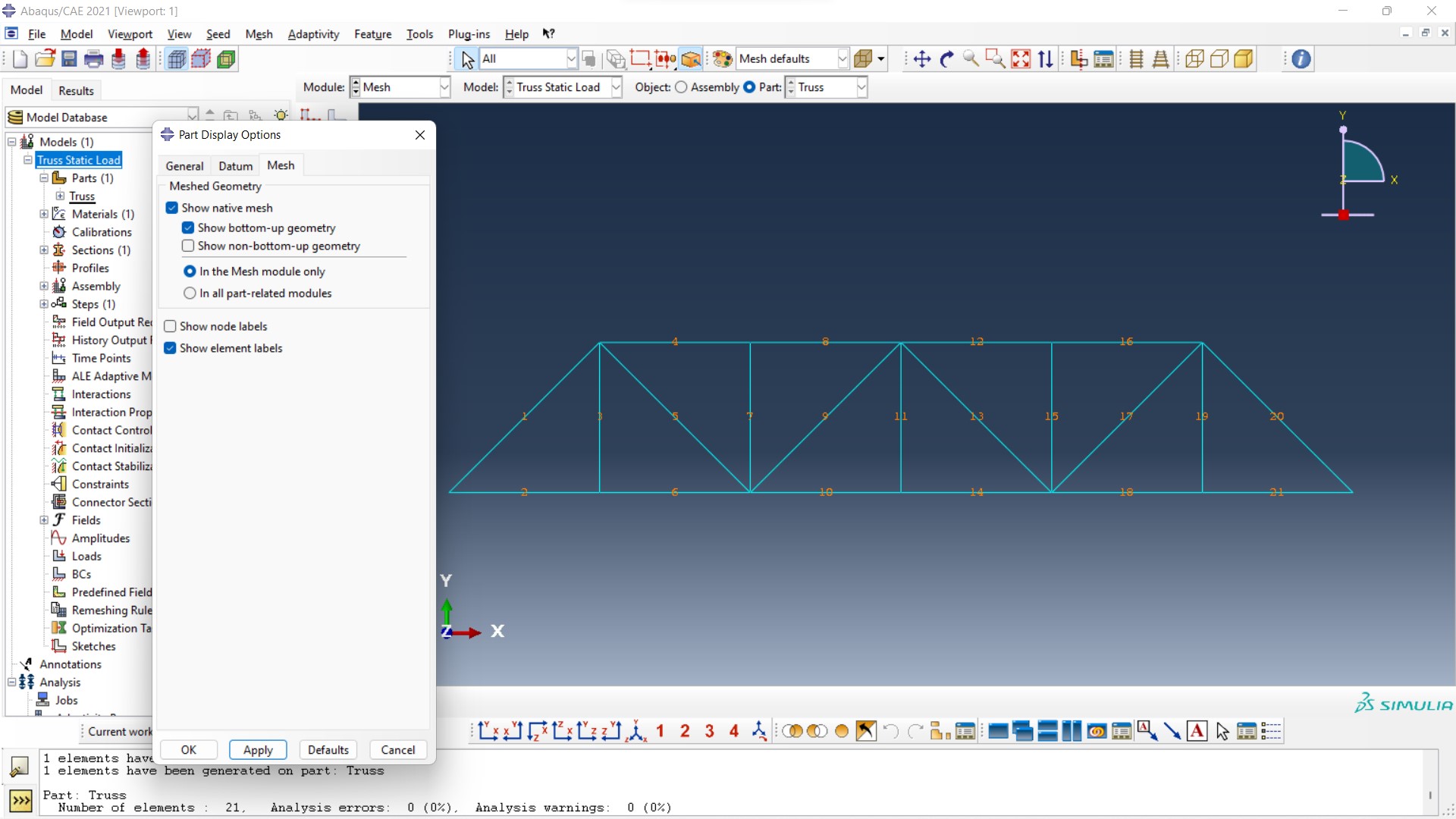Click the Apply button
Screen dimensions: 1456x819
tap(258, 750)
